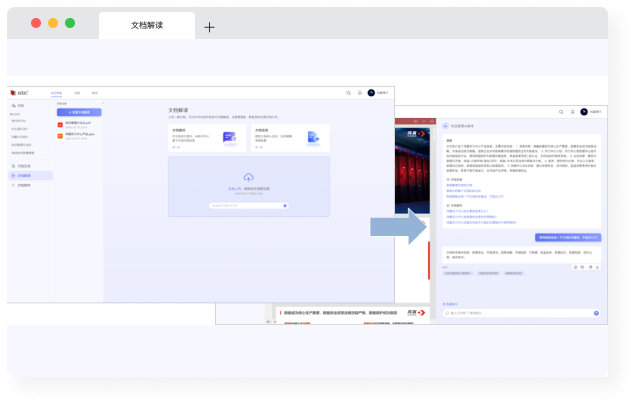Screen dimensions: 635x404
Task: Click the blue user question bubble in chat
Action: click(568, 238)
